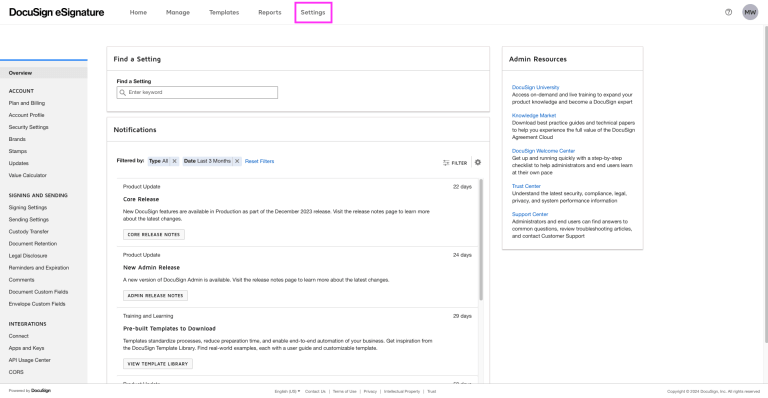
Task: Open the Knowledge Market link
Action: pos(534,116)
